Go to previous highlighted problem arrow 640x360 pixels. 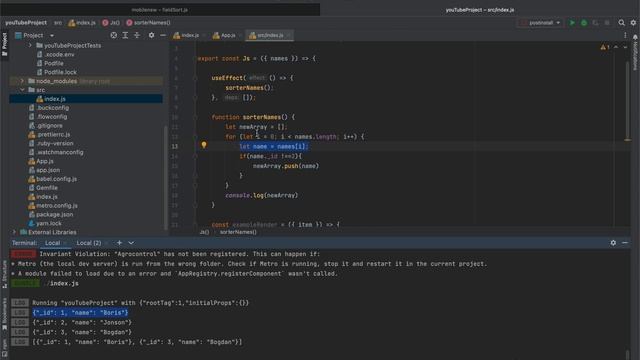pyautogui.click(x=616, y=47)
